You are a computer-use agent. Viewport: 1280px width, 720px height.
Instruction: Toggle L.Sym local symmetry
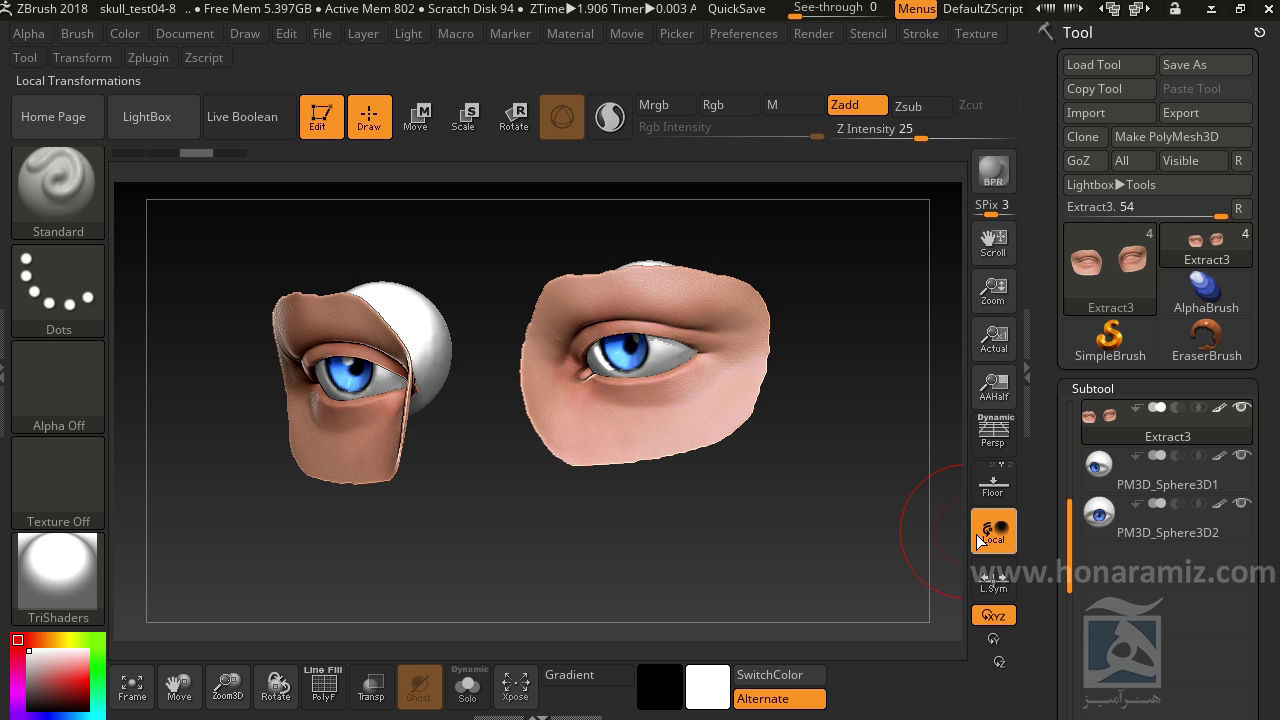coord(993,580)
